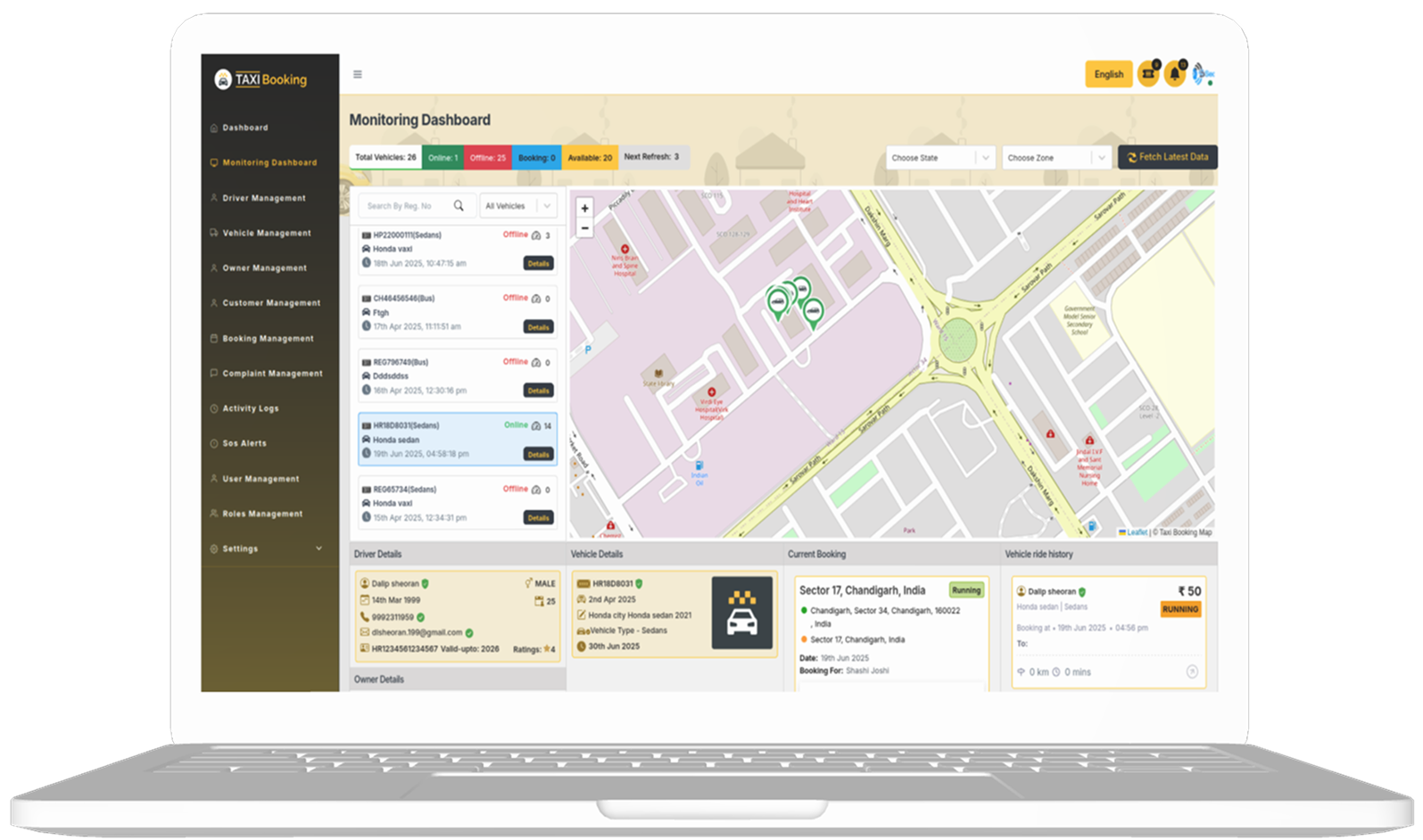The width and height of the screenshot is (1423, 840).
Task: Click Details for HR18D8031 vehicle
Action: pos(538,455)
